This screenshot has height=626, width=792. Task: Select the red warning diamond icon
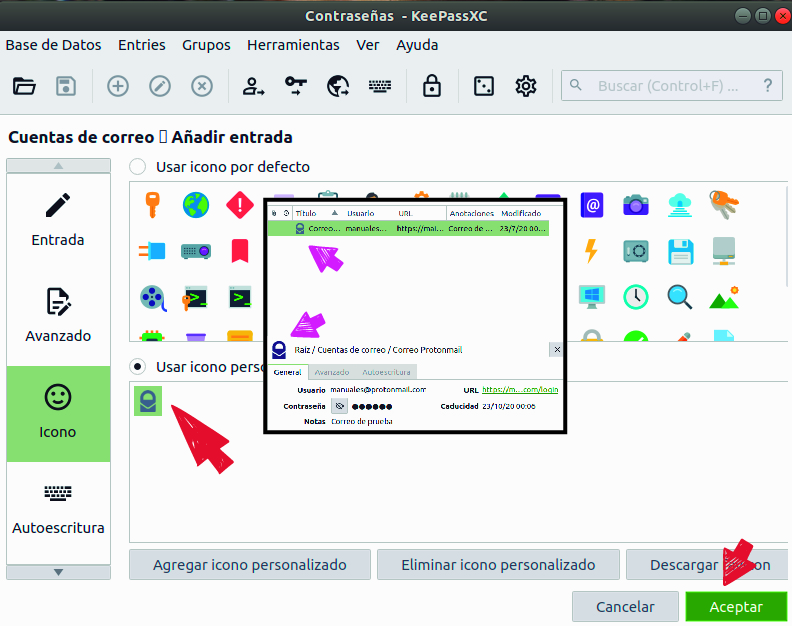[x=240, y=205]
